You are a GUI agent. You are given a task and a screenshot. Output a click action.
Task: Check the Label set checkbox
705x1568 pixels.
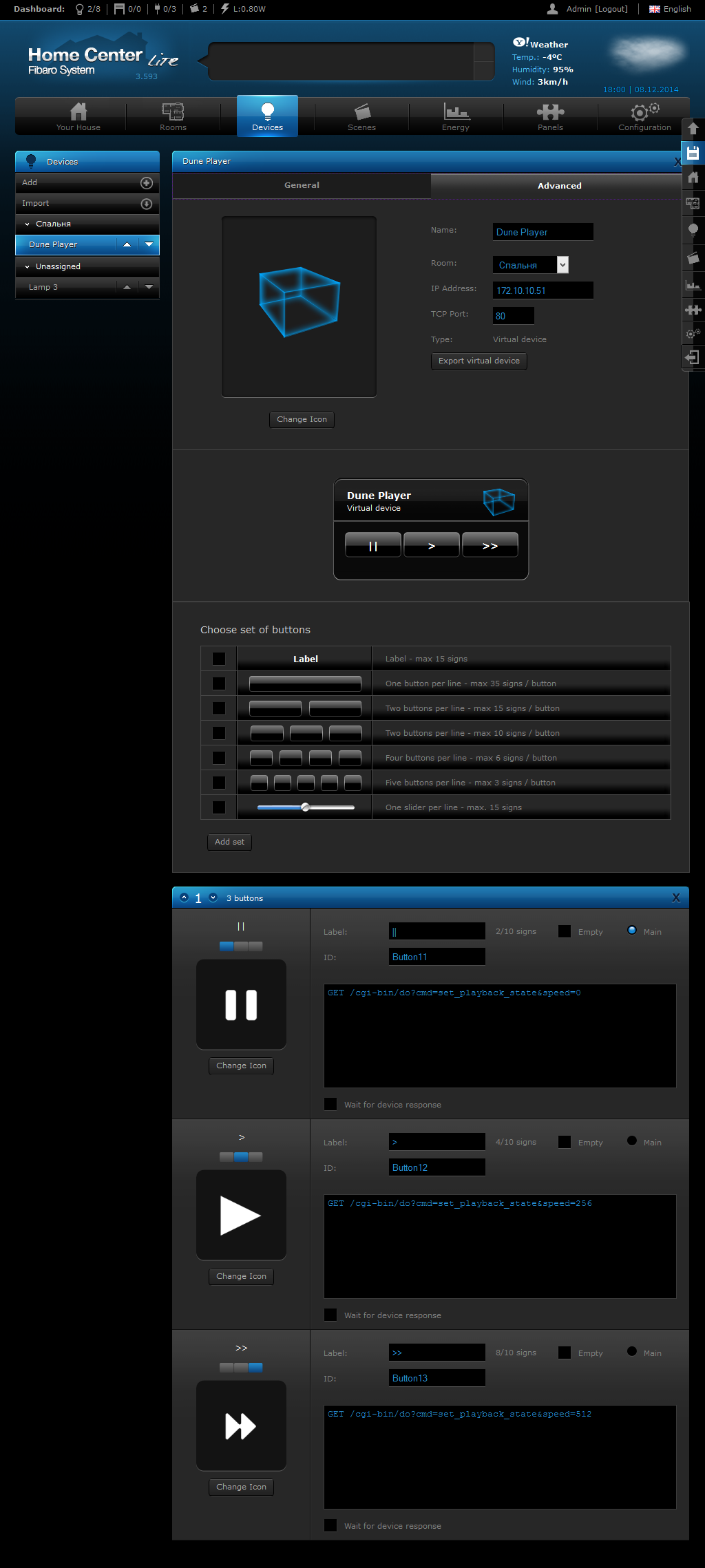click(219, 659)
